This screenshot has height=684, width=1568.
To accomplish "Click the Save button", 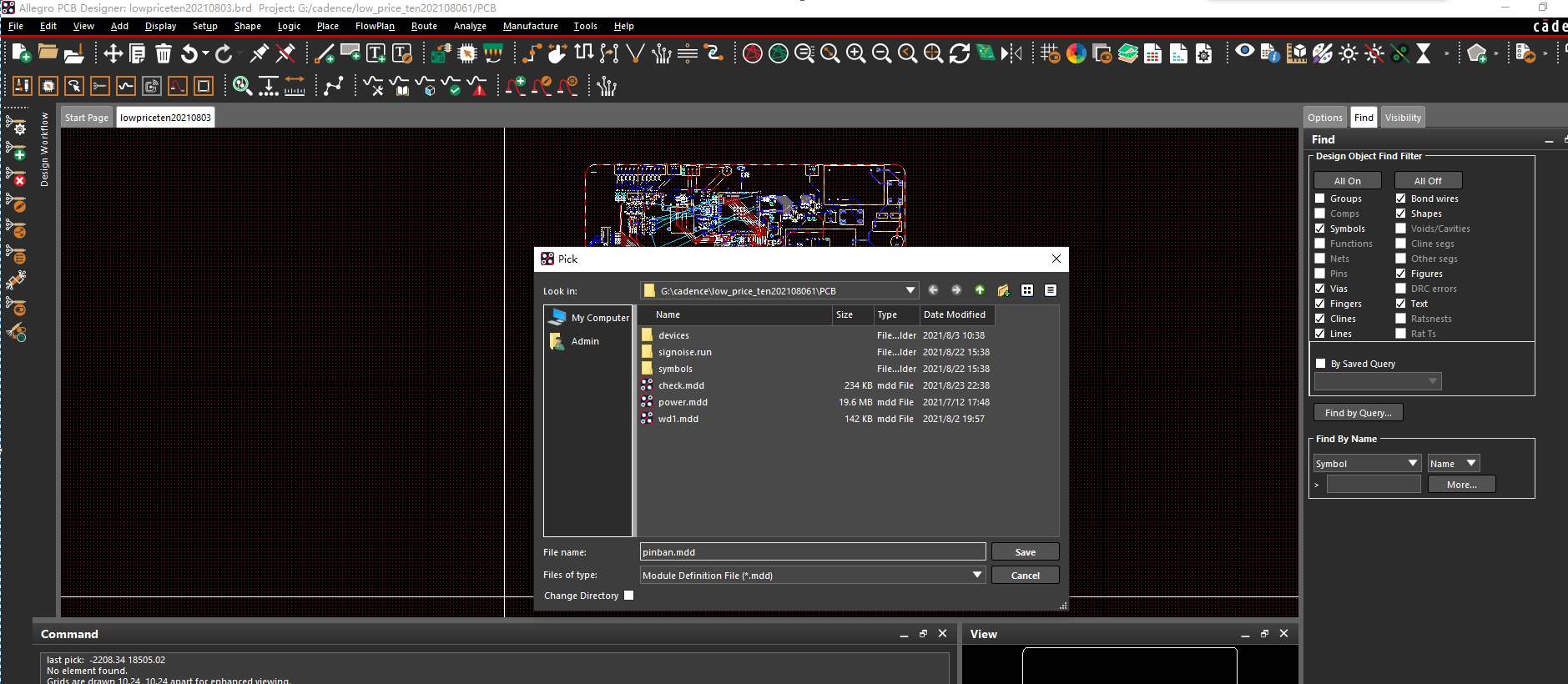I will tap(1025, 552).
